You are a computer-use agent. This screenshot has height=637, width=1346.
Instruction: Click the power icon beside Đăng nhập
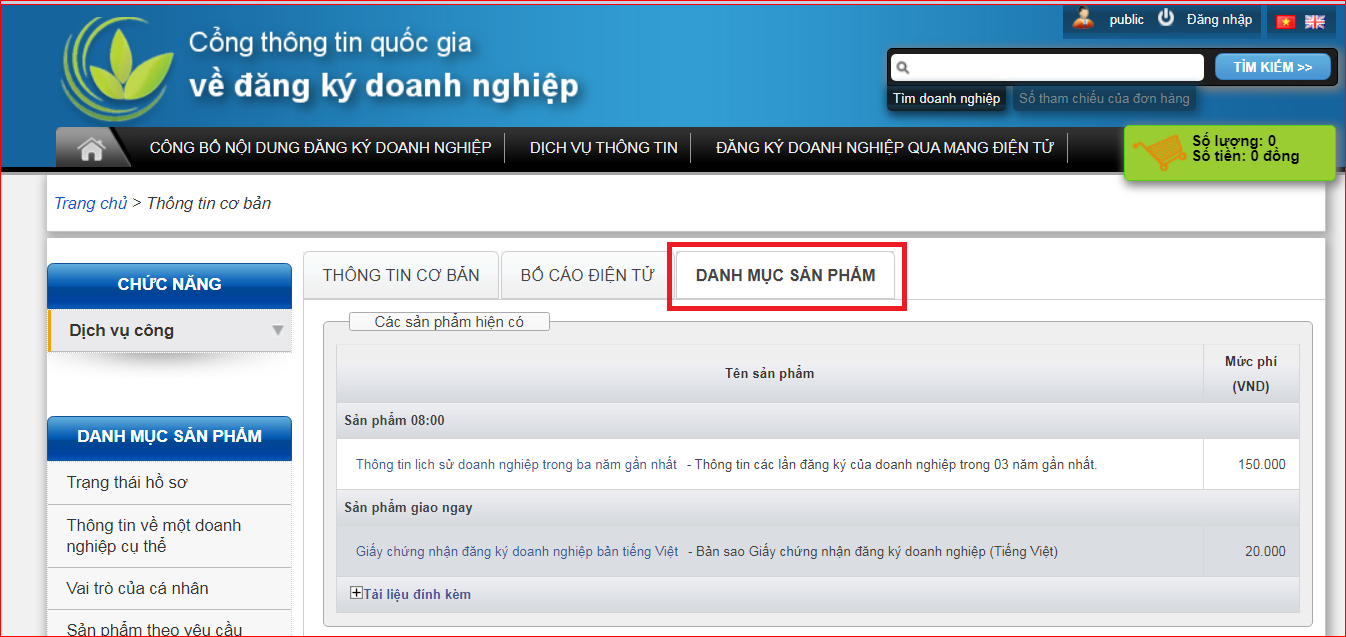click(x=1166, y=18)
